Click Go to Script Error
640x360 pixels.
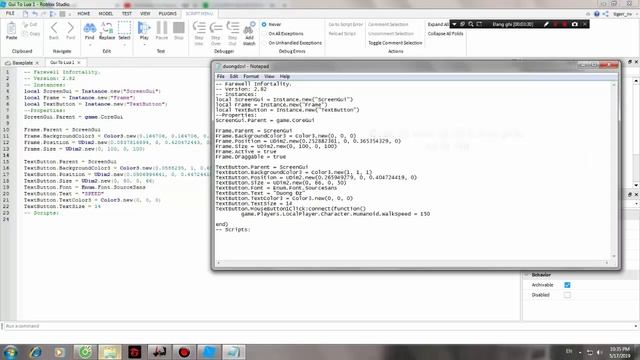click(345, 24)
